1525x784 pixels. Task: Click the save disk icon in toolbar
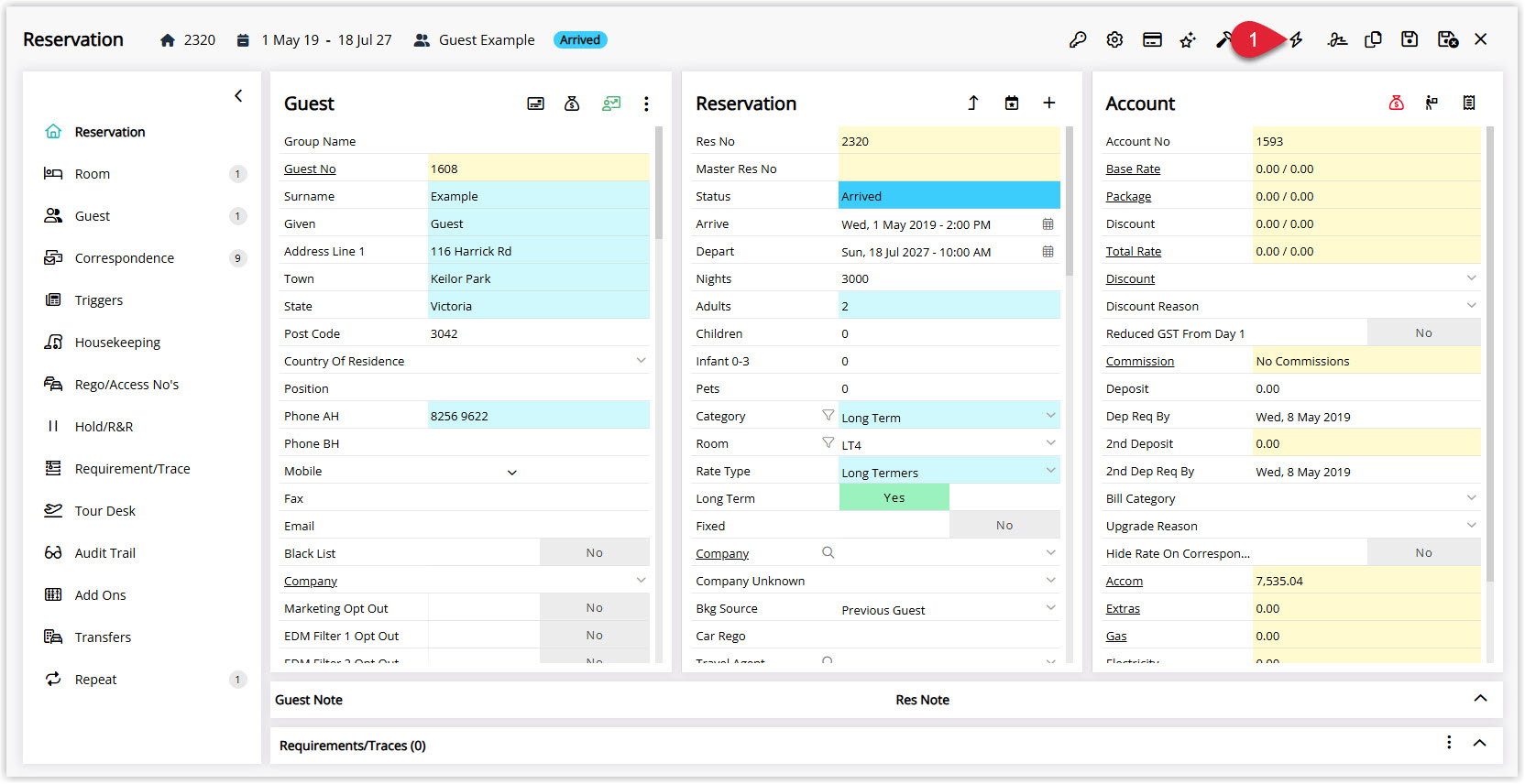click(1410, 39)
